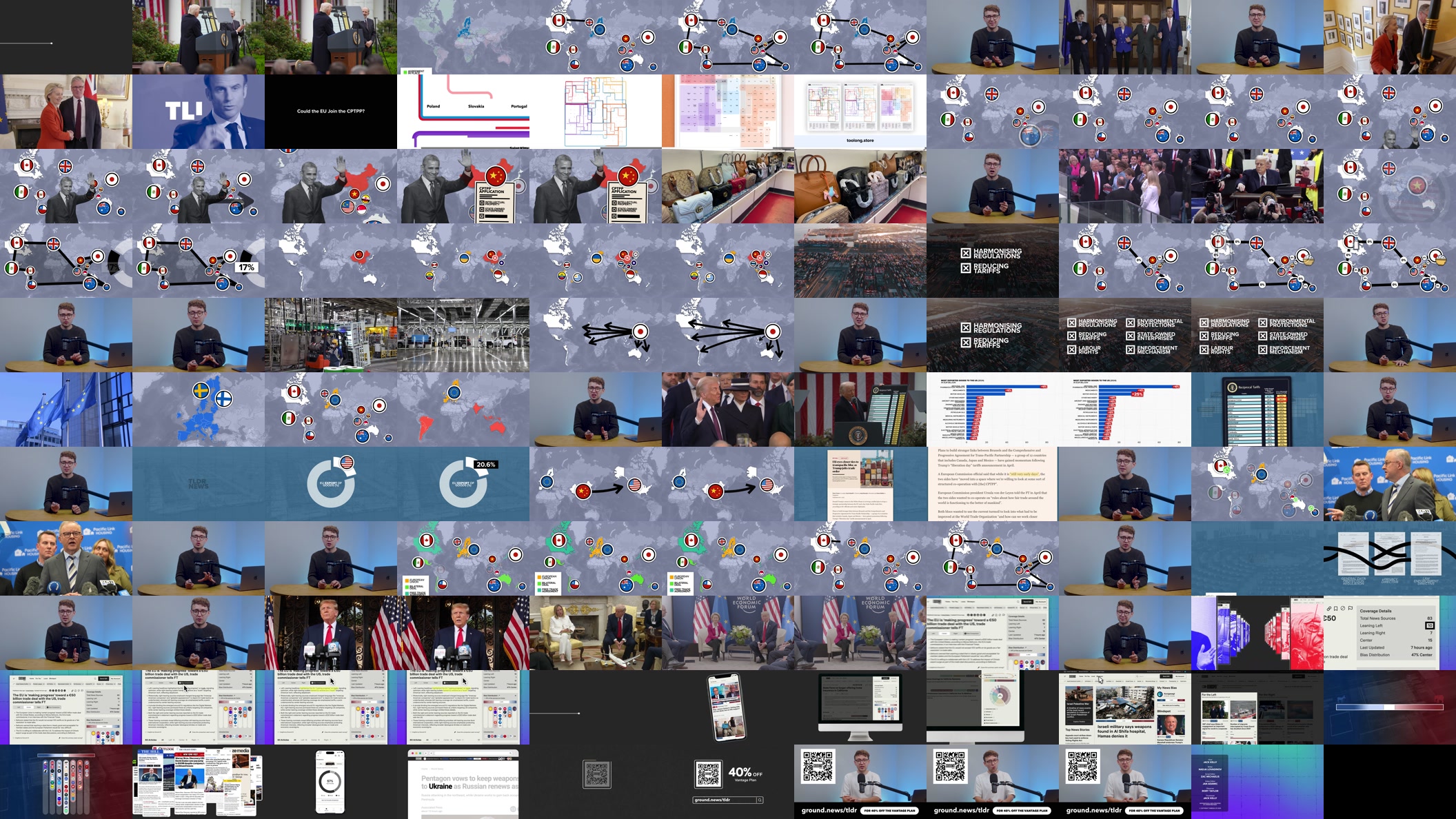
Task: Select the grey map with only Europe highlighted
Action: (x=463, y=37)
